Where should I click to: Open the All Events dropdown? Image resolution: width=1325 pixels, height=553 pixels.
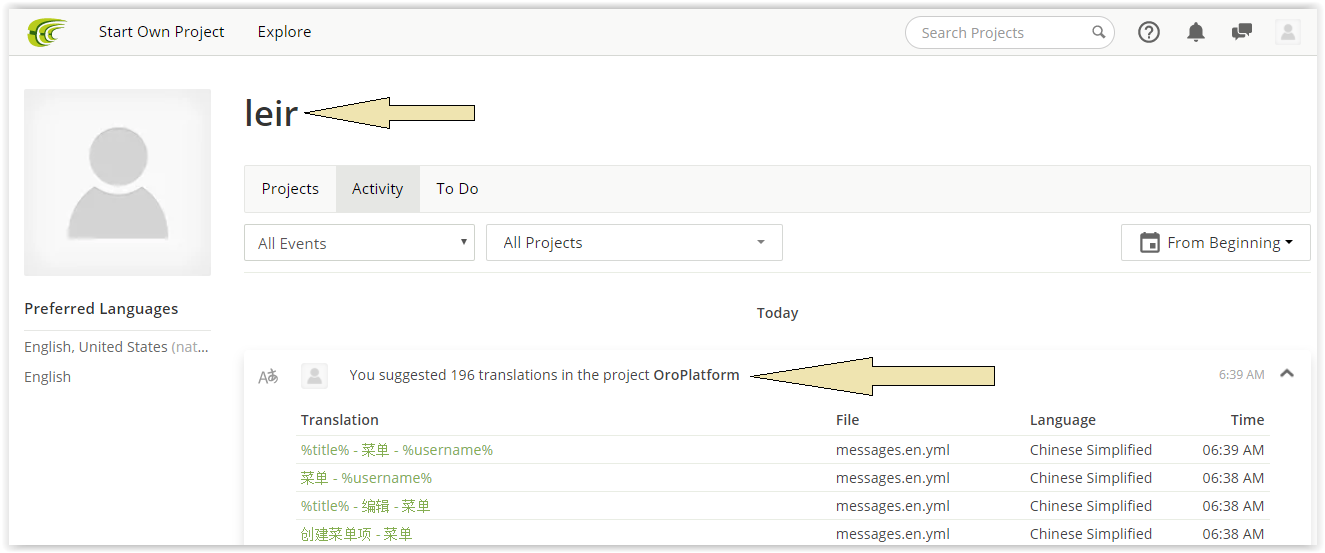(x=359, y=243)
